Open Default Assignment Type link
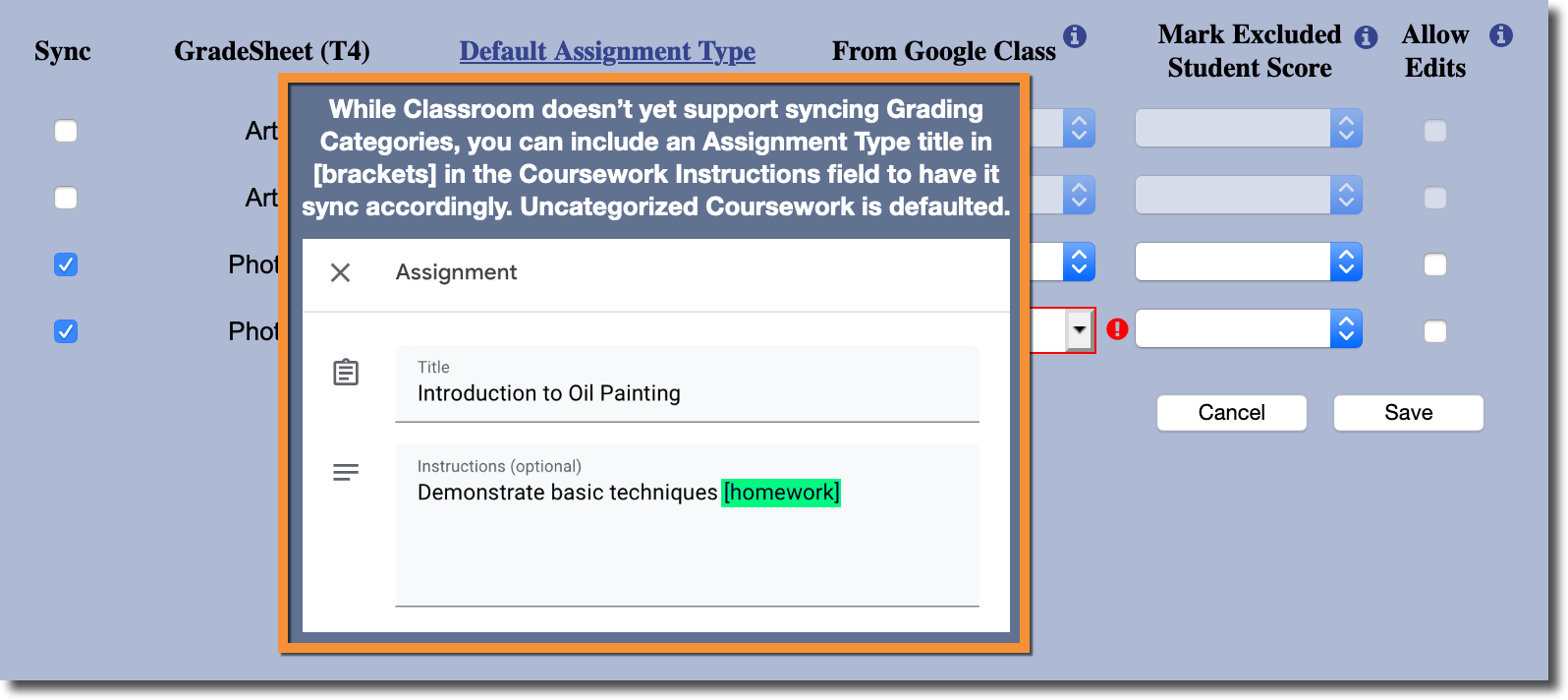The image size is (1568, 700). [607, 51]
